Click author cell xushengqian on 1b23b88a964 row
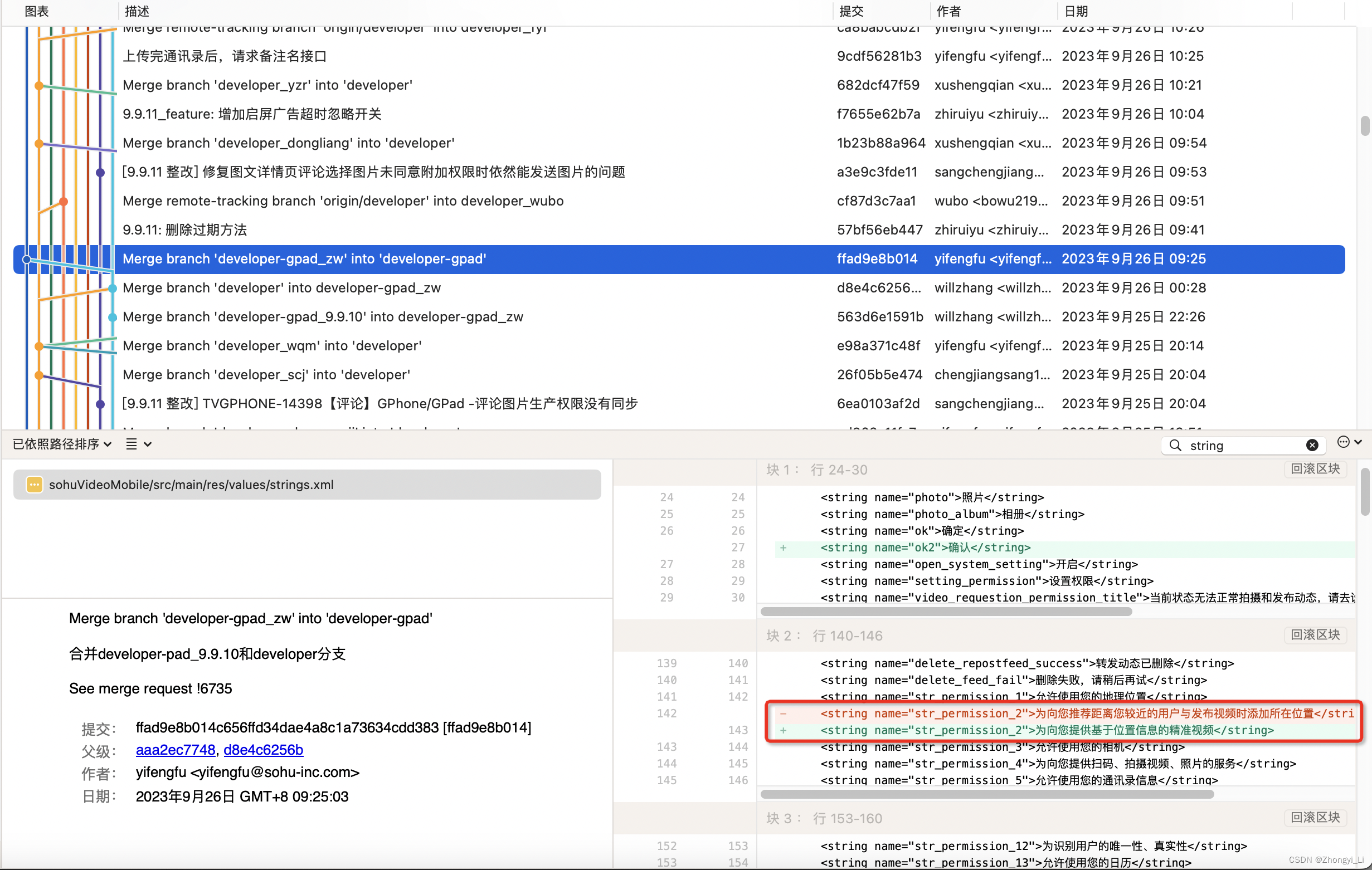 click(992, 144)
